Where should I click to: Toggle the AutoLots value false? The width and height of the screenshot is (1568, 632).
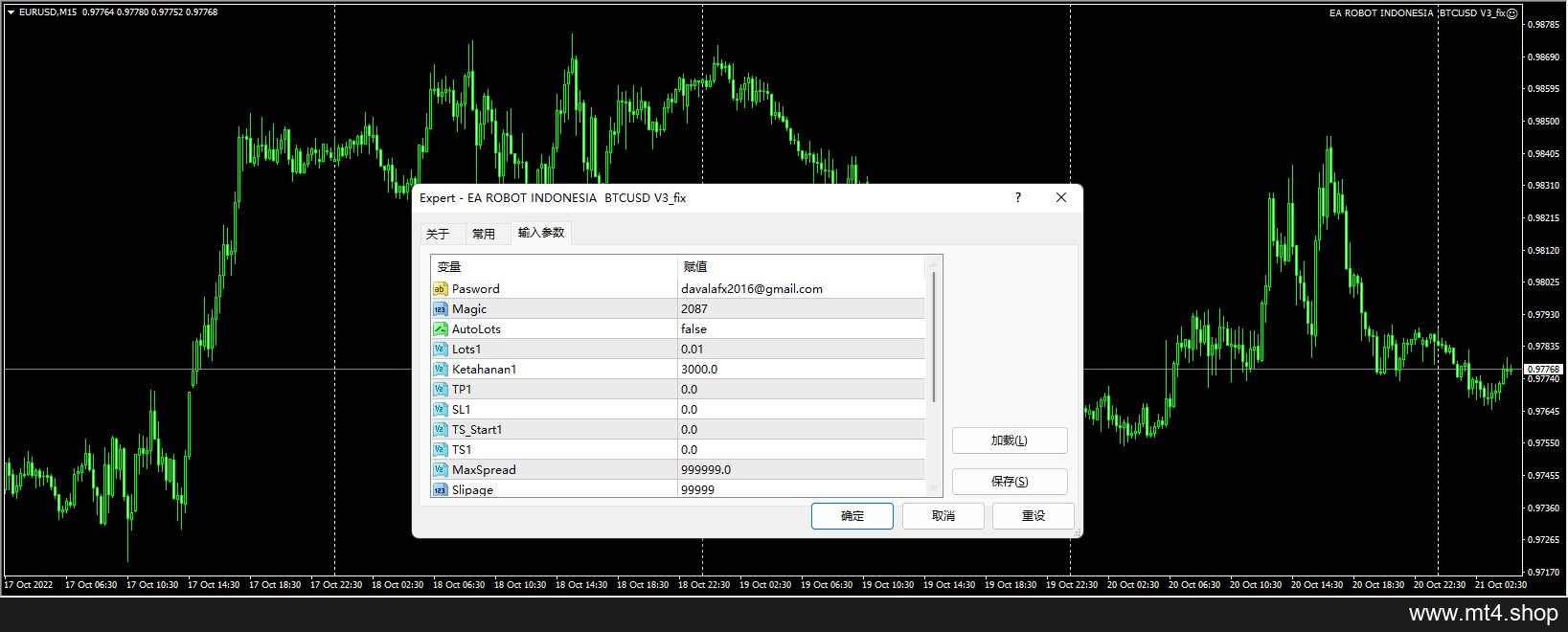pos(693,329)
